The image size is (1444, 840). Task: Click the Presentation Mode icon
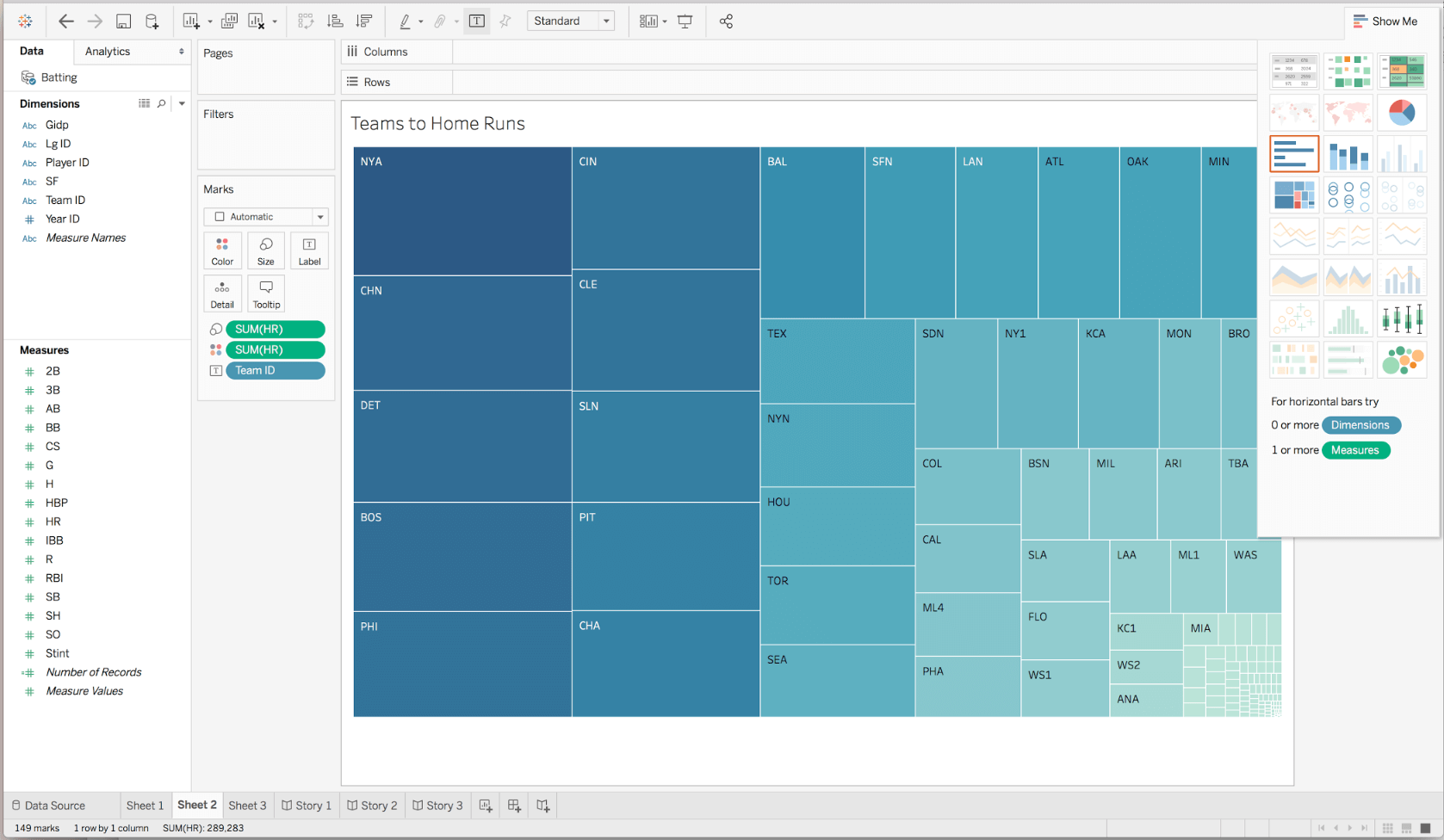coord(685,21)
